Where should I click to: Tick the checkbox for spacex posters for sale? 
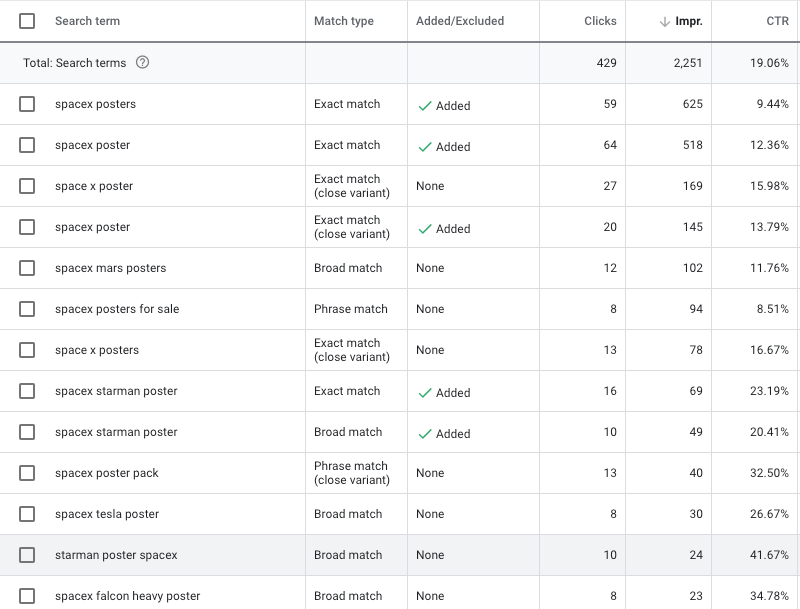click(27, 309)
